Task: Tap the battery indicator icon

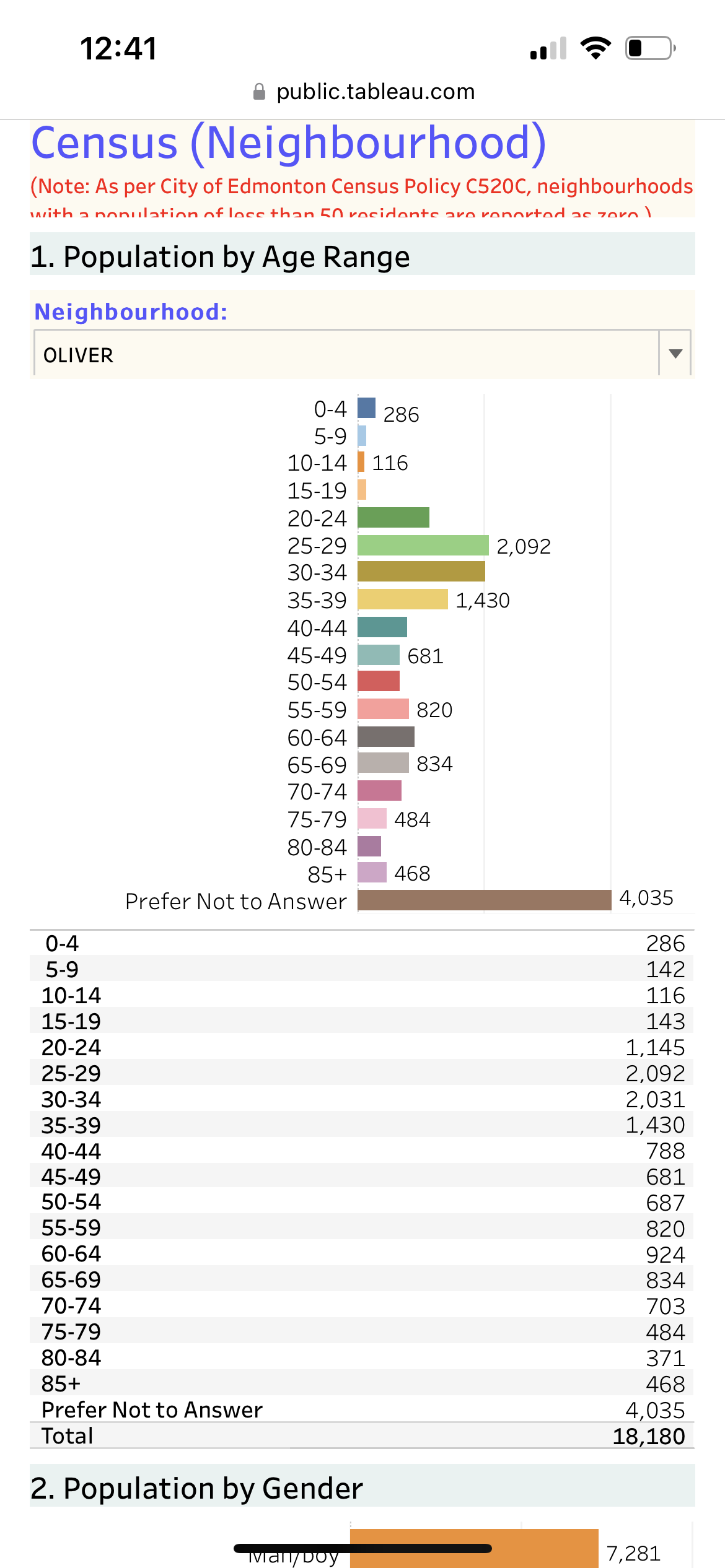Action: (650, 48)
